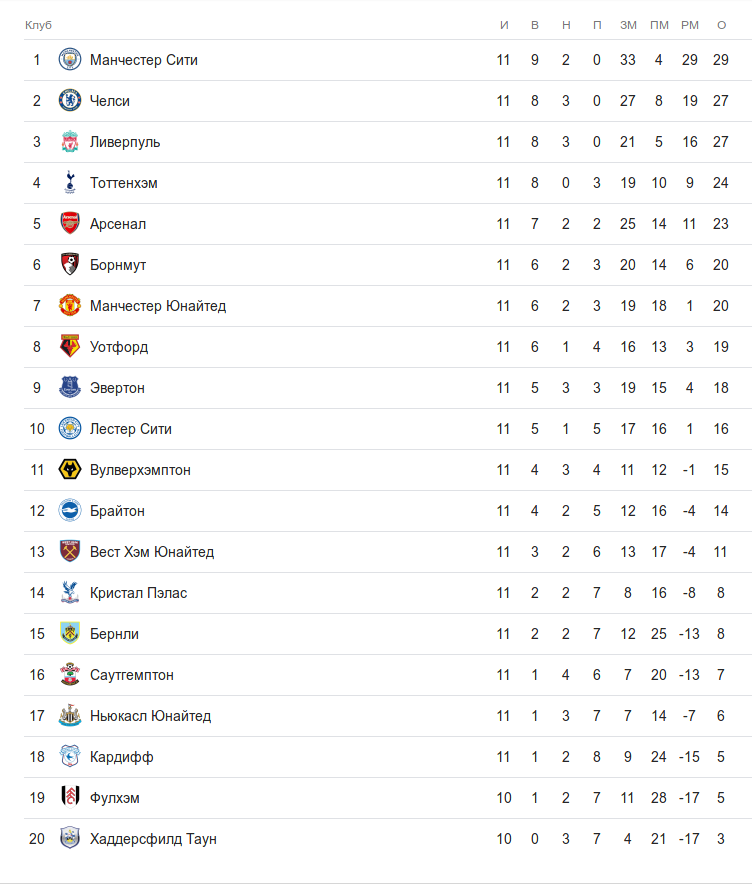This screenshot has width=752, height=884.
Task: Open the Хаддерсфилд Таун team link
Action: [x=153, y=839]
